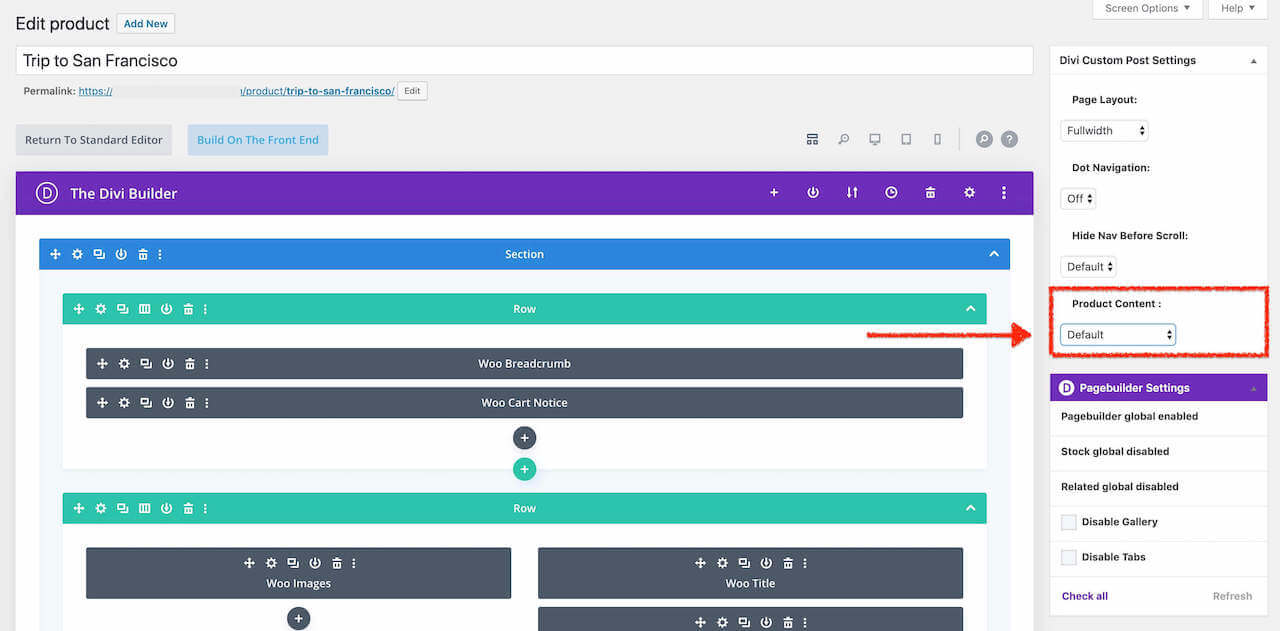
Task: Open history clock in Divi Builder header
Action: (891, 193)
